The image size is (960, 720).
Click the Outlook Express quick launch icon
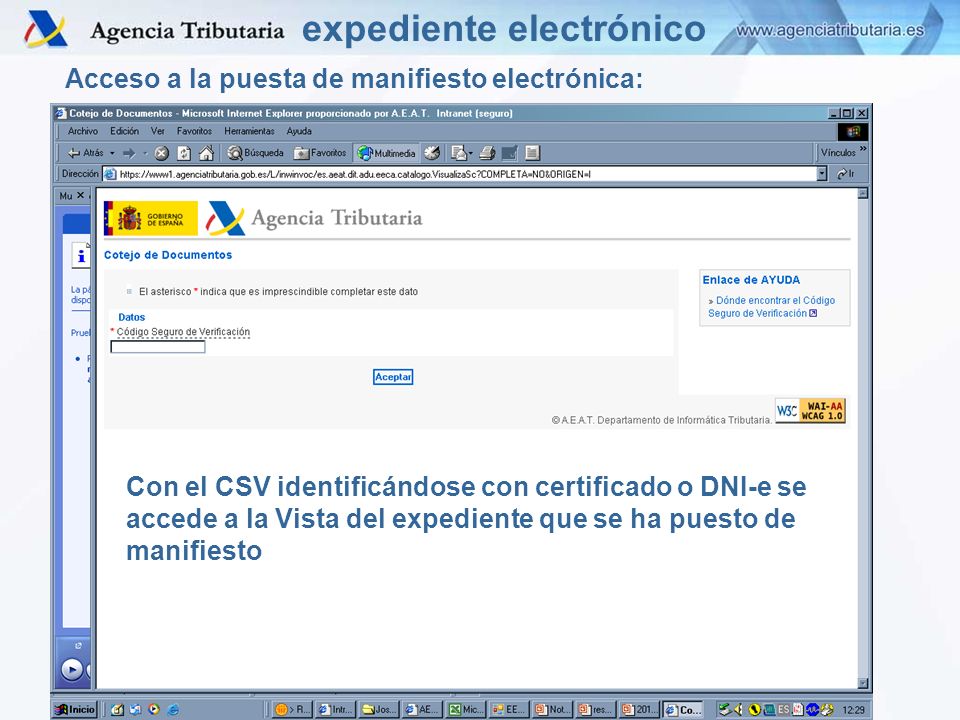pyautogui.click(x=135, y=710)
